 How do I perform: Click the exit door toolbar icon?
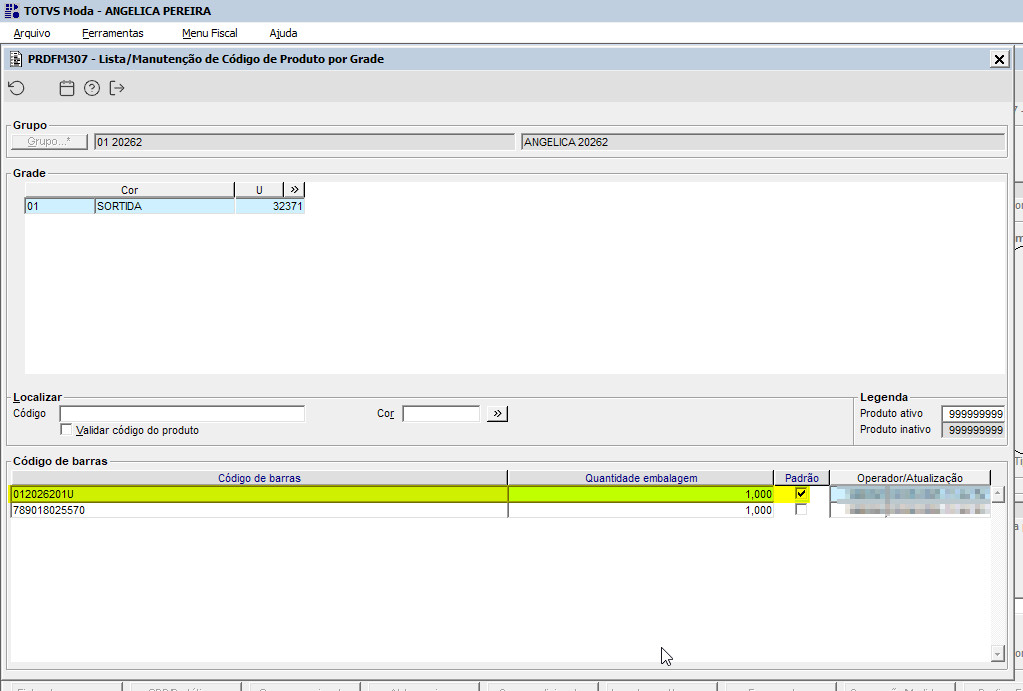click(x=117, y=88)
